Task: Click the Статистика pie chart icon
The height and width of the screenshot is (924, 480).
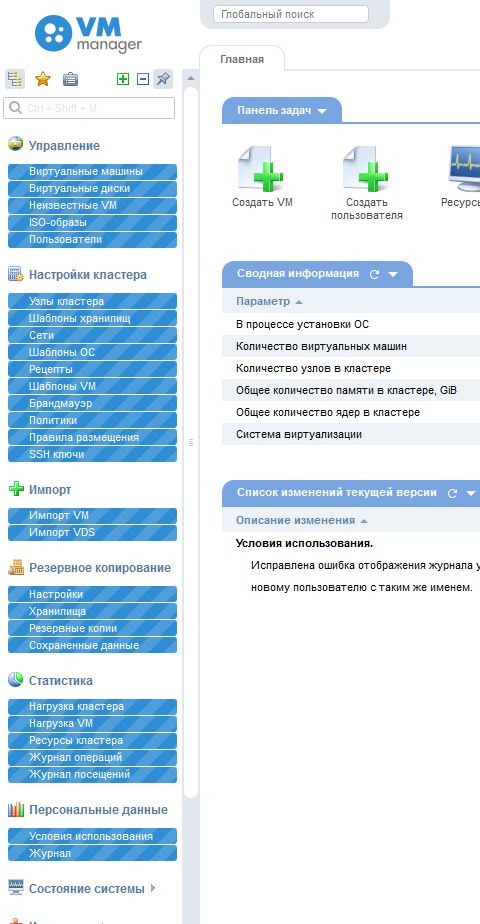Action: coord(15,679)
